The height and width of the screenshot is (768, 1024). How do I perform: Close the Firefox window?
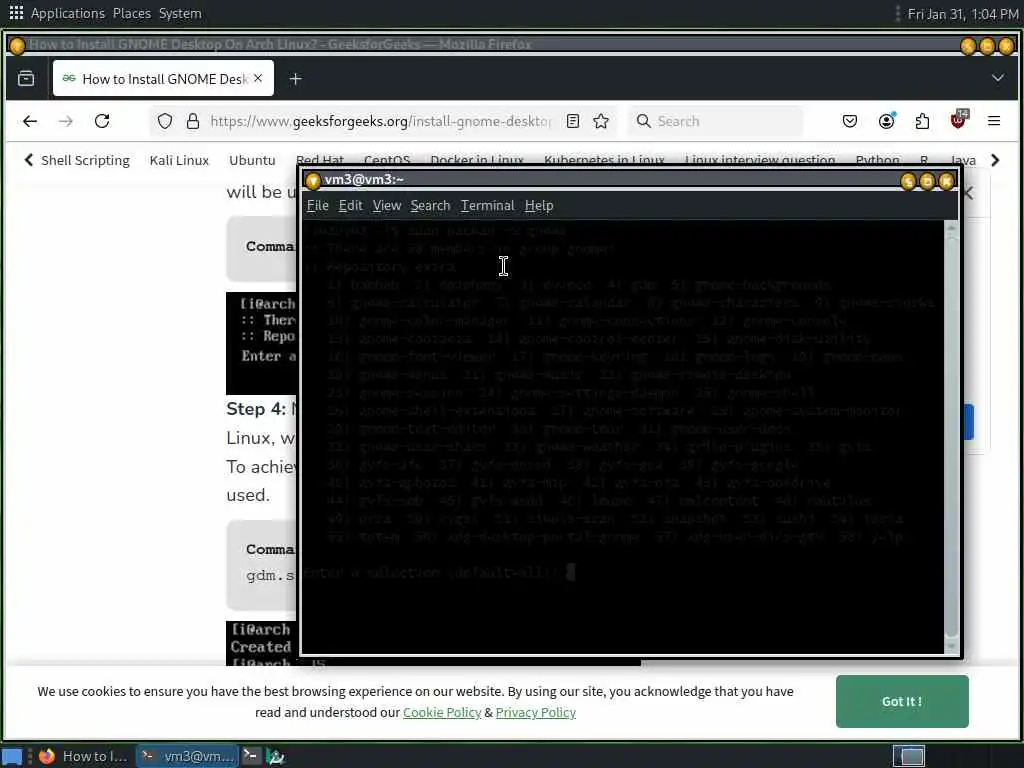(x=1006, y=46)
